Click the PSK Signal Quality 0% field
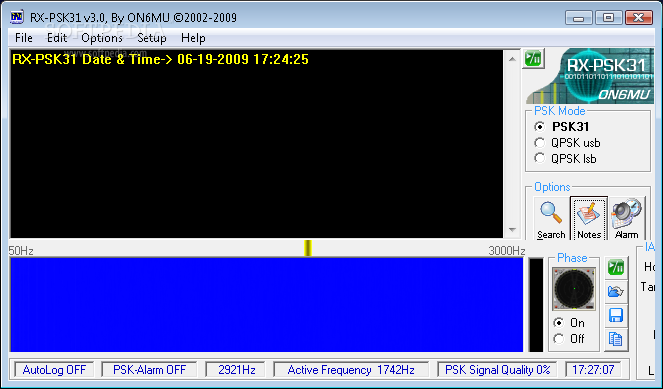Image resolution: width=663 pixels, height=389 pixels. coord(497,370)
